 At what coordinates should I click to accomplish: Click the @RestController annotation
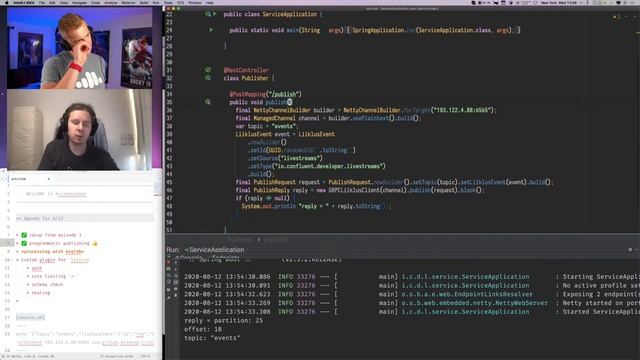(246, 70)
